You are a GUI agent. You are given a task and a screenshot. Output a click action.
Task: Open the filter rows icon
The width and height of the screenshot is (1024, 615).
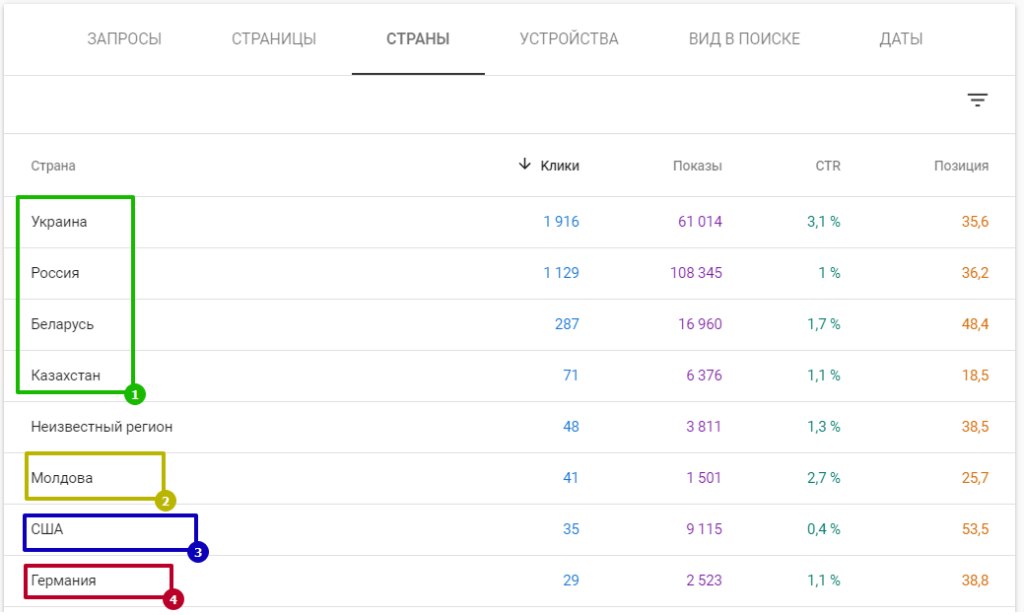[x=977, y=100]
